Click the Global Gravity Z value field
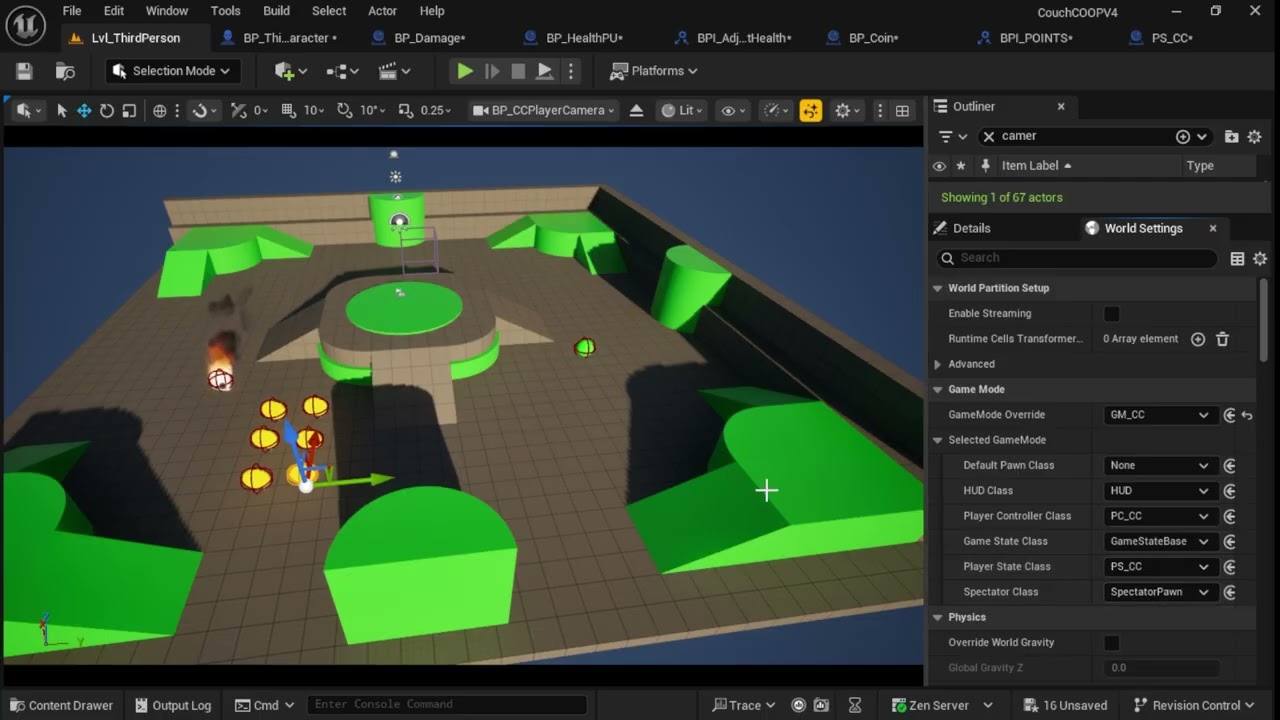The image size is (1280, 720). (x=1162, y=668)
